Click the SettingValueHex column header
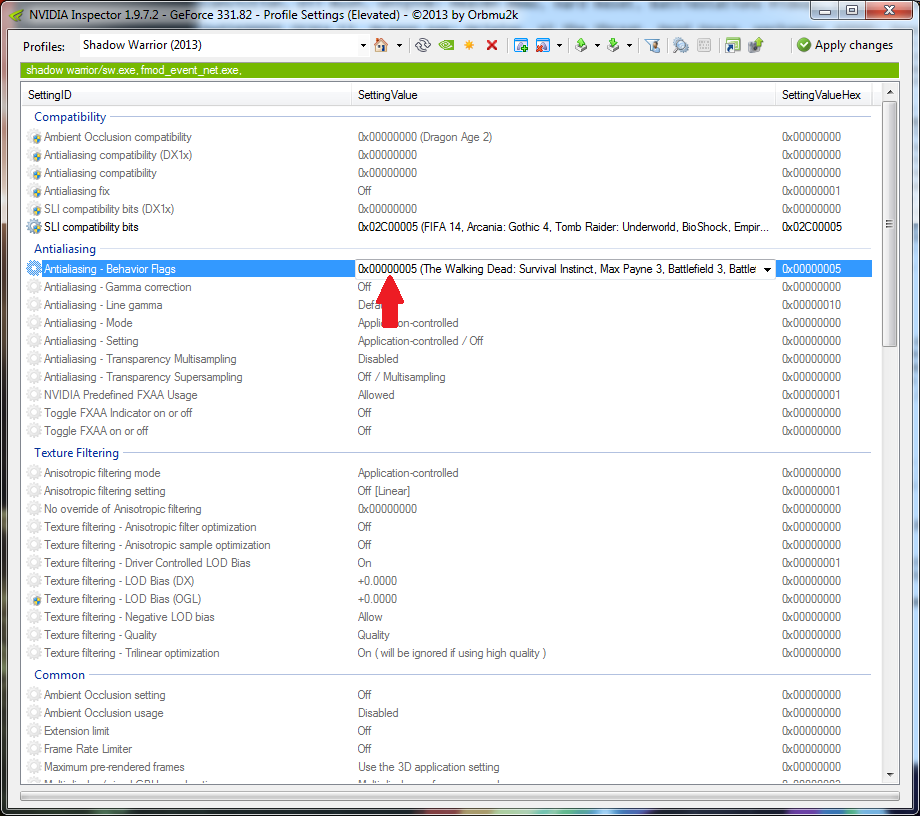This screenshot has width=920, height=816. tap(823, 95)
